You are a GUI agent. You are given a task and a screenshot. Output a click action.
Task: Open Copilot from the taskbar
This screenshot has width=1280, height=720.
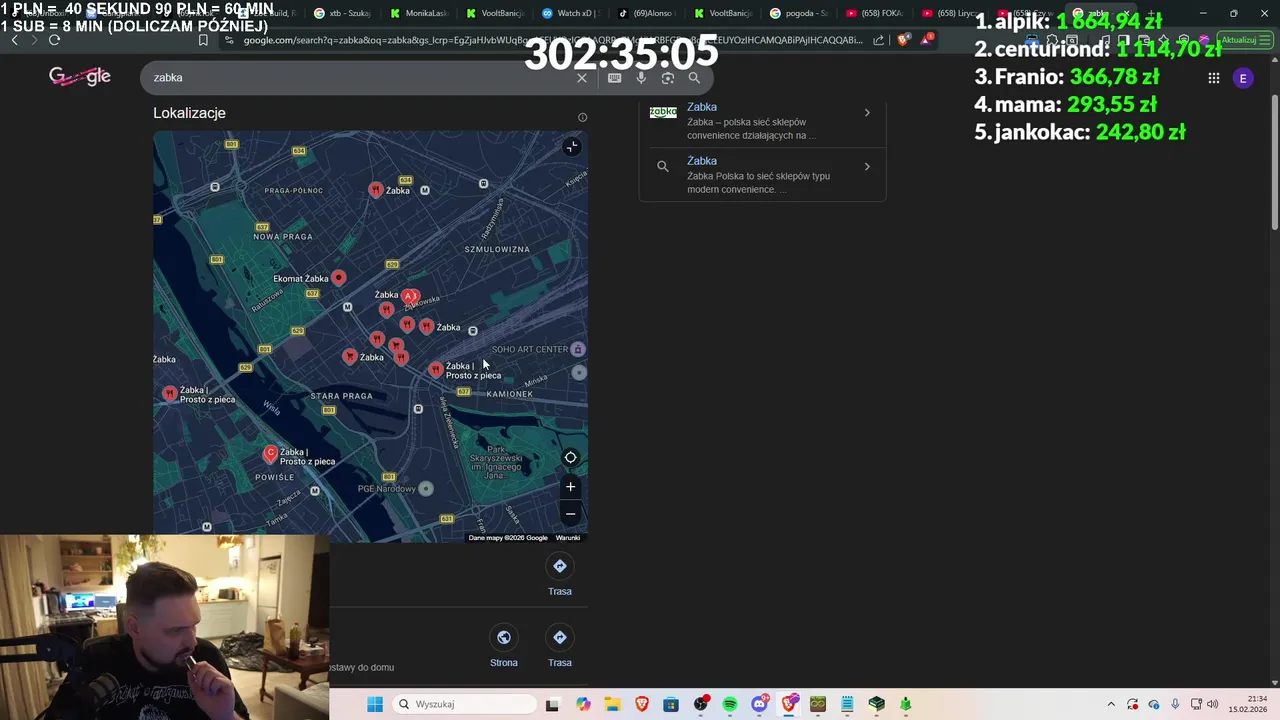(583, 704)
